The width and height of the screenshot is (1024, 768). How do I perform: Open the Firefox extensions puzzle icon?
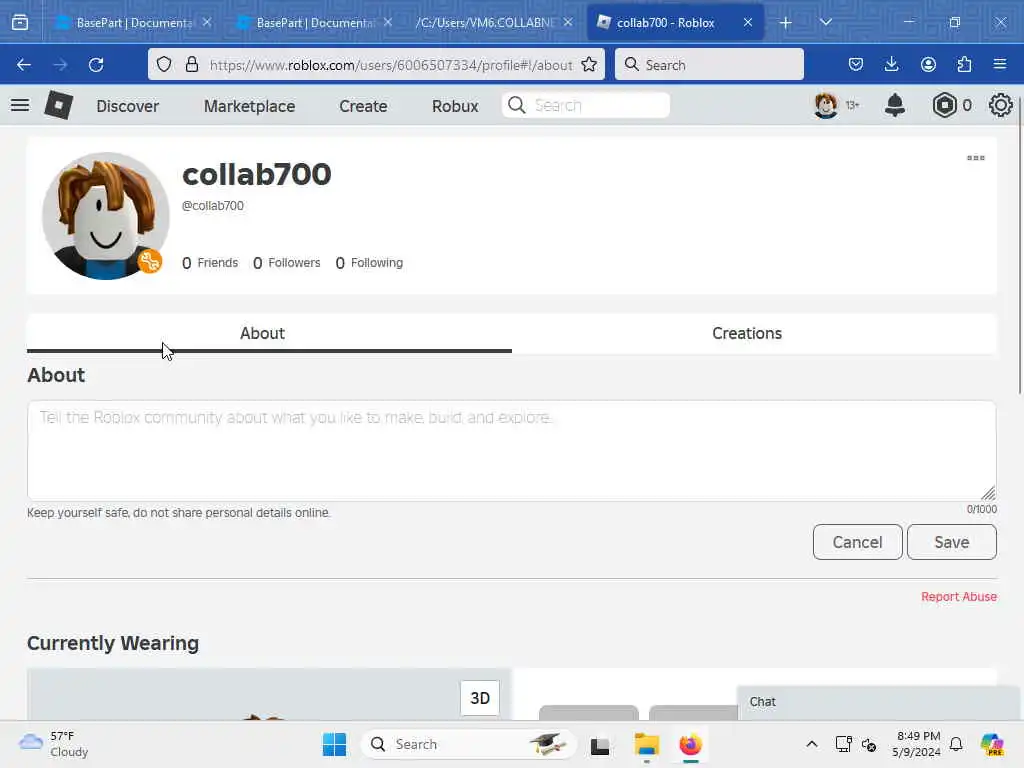coord(964,64)
